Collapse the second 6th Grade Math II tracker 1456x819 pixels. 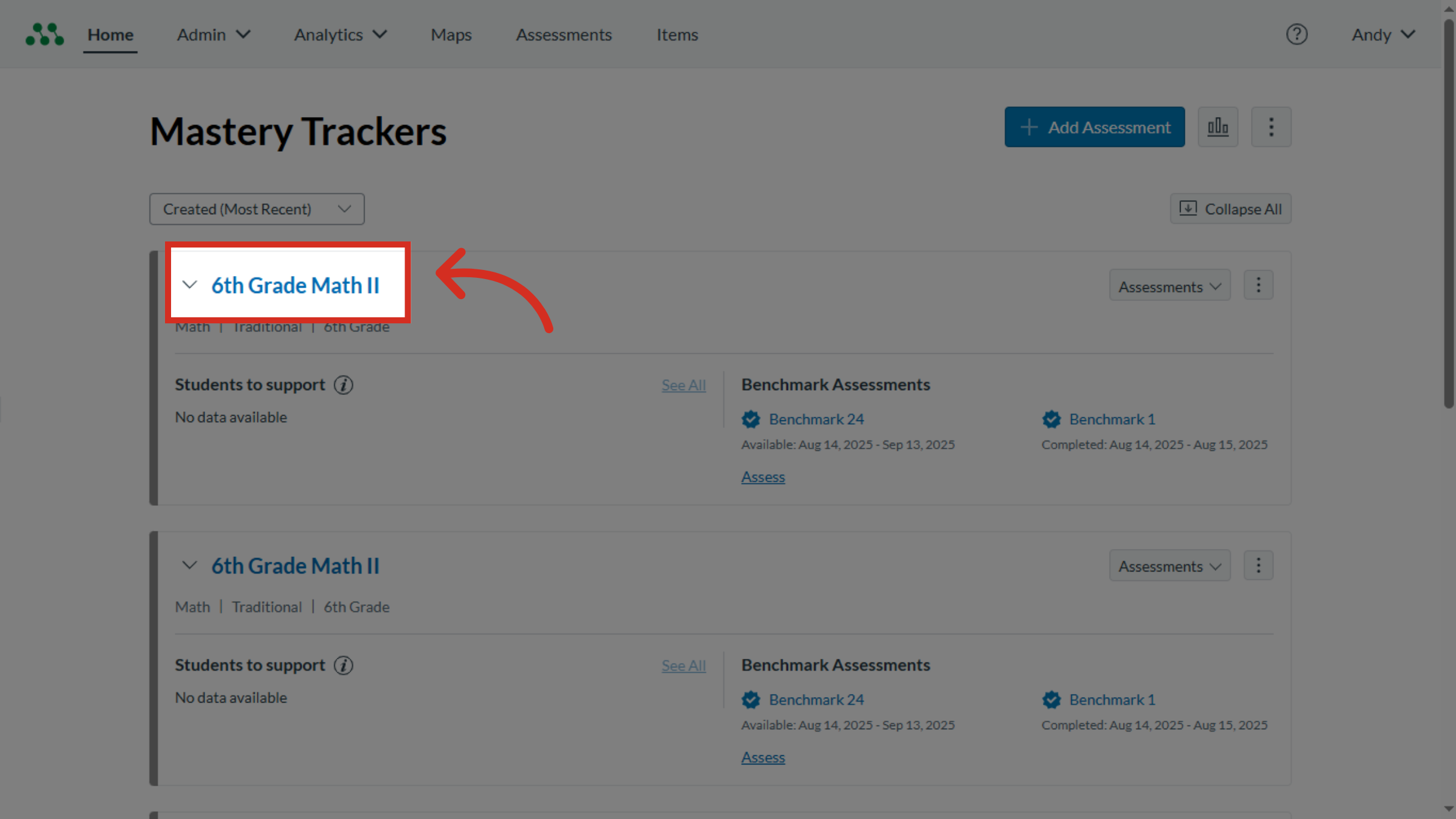click(x=189, y=565)
